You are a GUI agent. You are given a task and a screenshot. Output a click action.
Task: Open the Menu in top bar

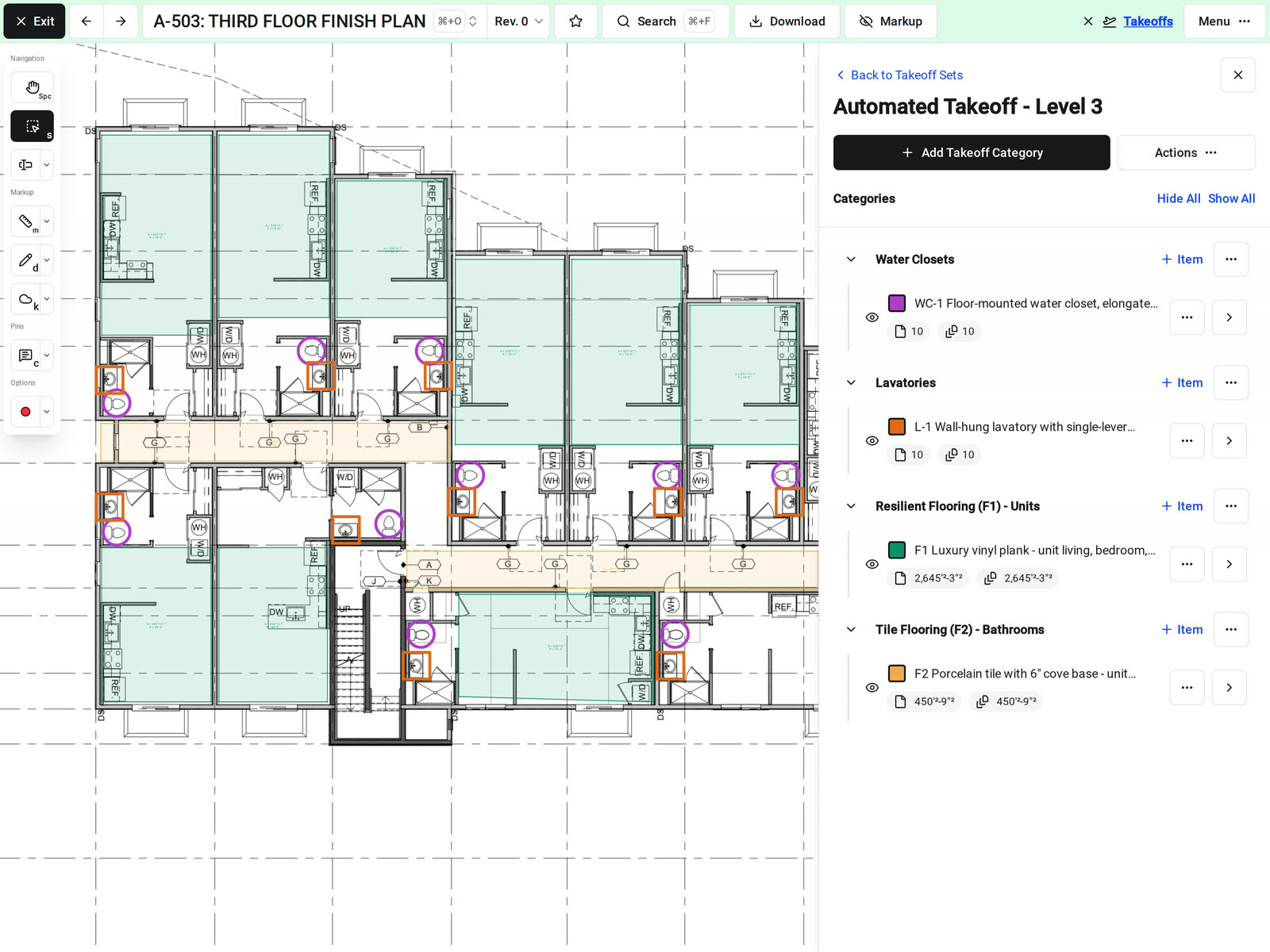click(1224, 21)
